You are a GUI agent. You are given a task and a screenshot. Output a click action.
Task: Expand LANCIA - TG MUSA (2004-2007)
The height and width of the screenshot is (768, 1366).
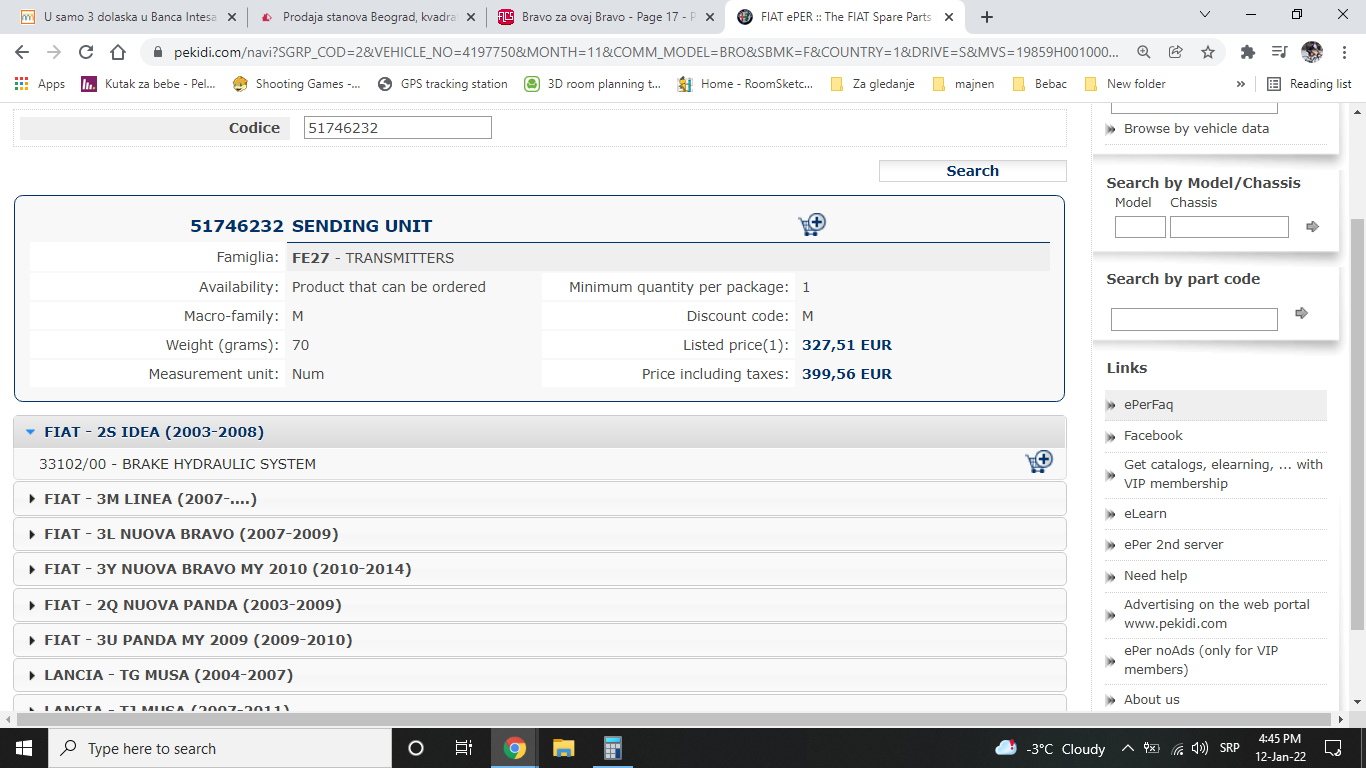(x=540, y=675)
